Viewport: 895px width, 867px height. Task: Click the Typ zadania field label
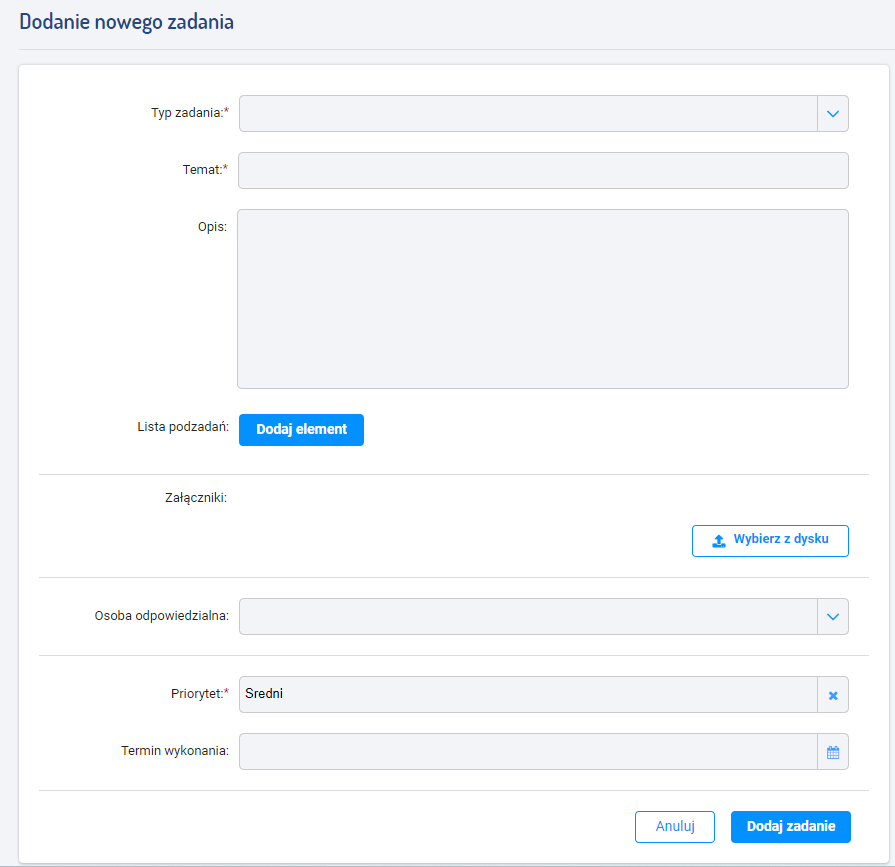pos(190,112)
